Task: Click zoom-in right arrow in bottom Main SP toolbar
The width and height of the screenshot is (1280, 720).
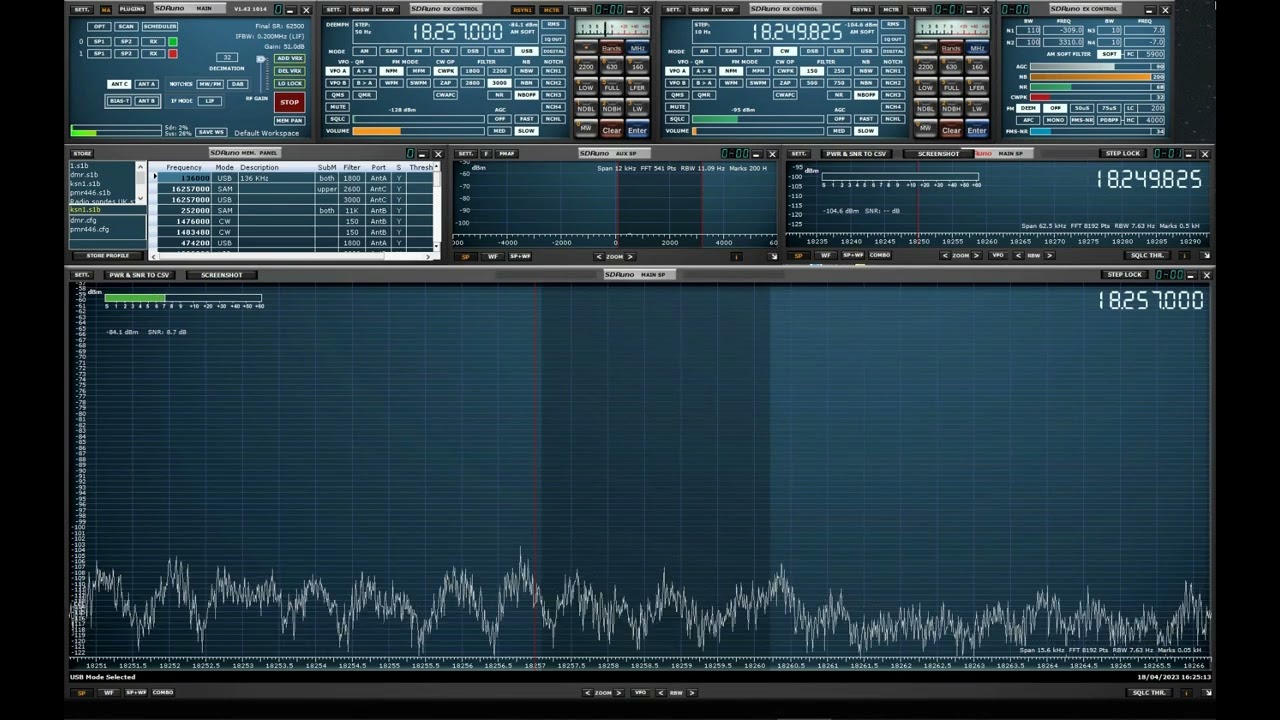Action: [619, 692]
